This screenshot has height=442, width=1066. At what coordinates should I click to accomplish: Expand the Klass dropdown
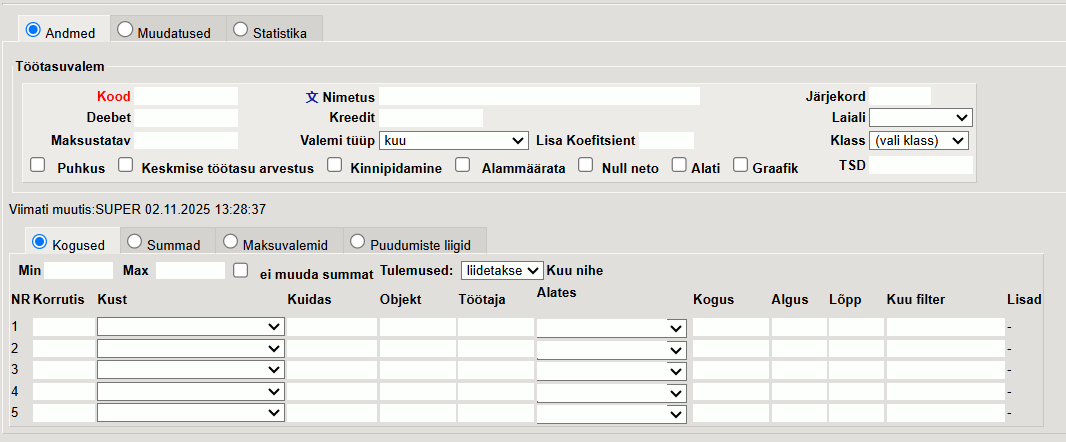coord(918,140)
